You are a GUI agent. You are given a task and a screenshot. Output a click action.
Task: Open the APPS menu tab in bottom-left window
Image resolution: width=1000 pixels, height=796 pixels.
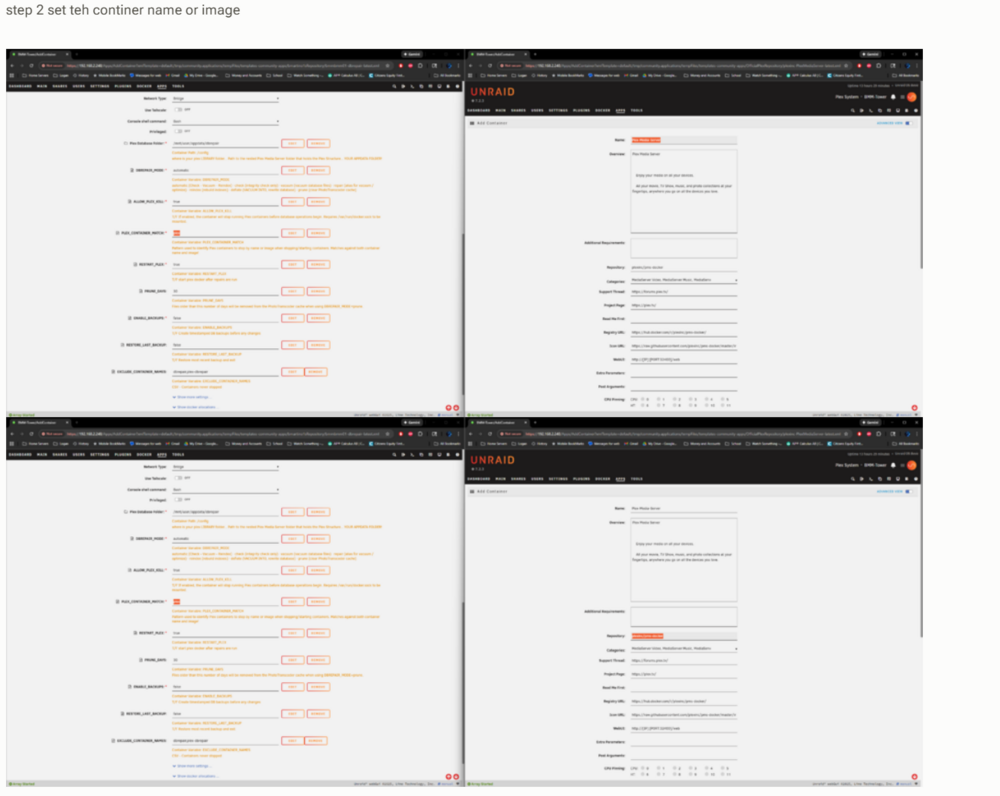click(x=162, y=455)
